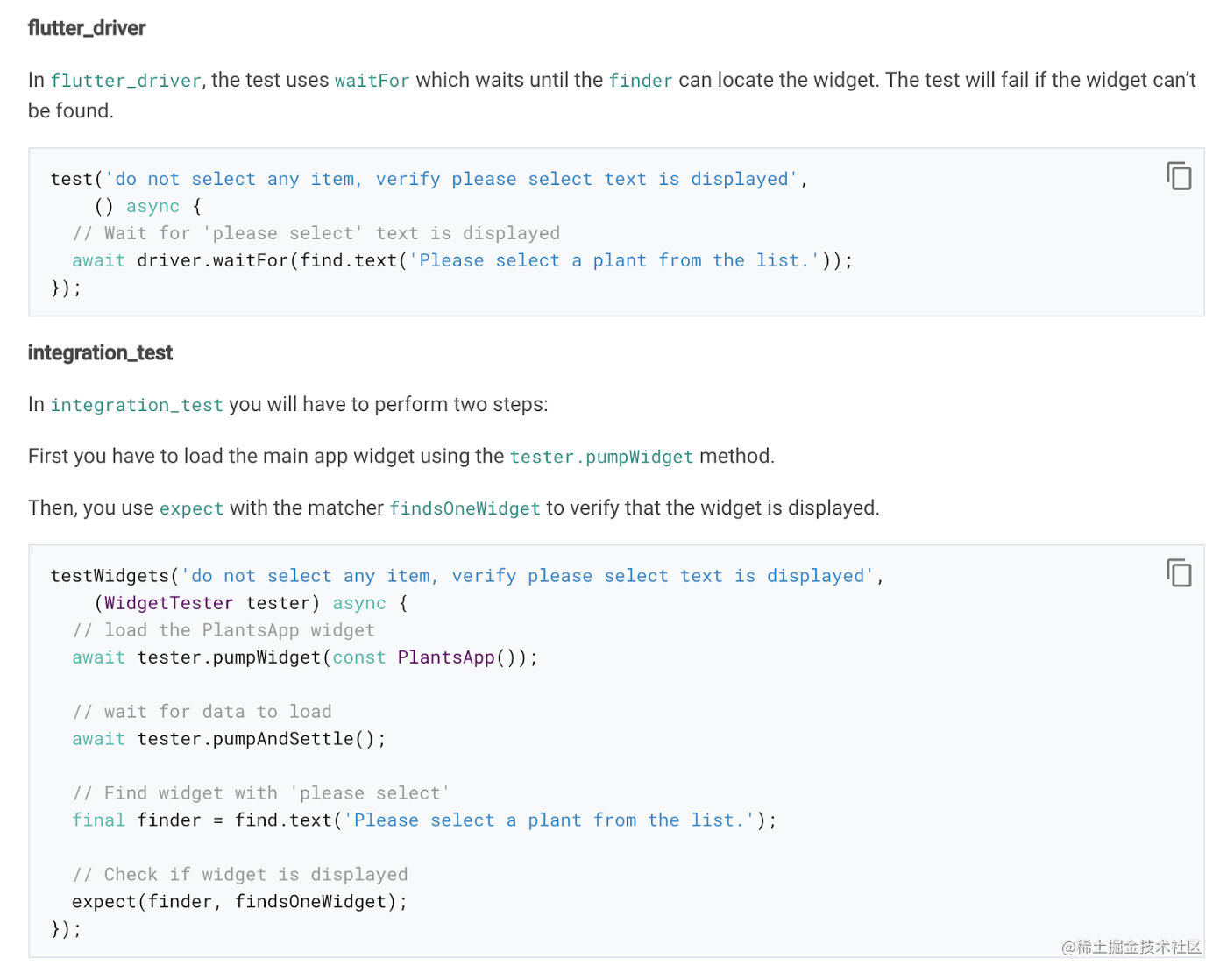Click the integration_test inline code in paragraph
The image size is (1227, 980).
coord(137,405)
